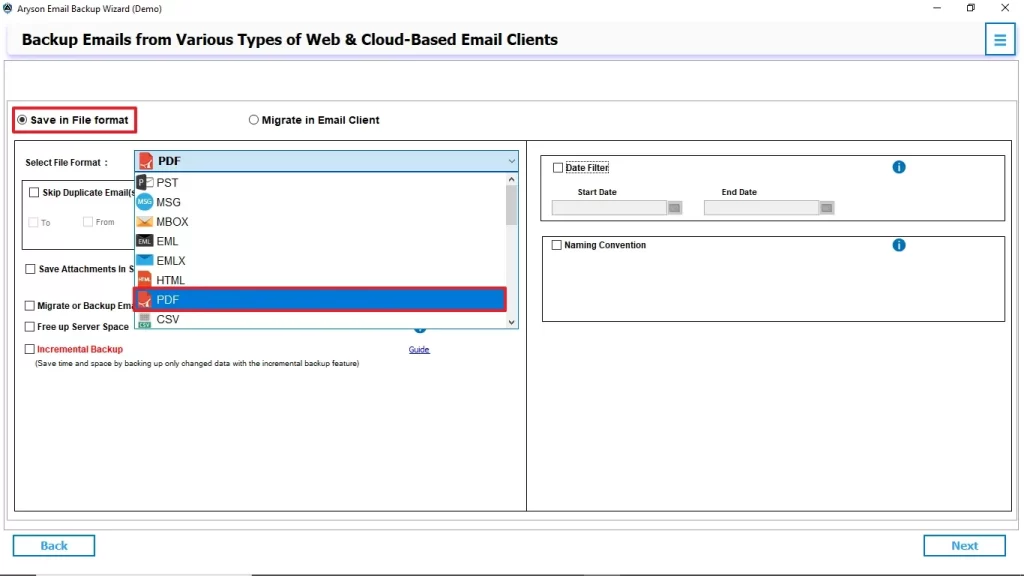Click the MBOX envelope icon
Image resolution: width=1024 pixels, height=576 pixels.
click(144, 221)
